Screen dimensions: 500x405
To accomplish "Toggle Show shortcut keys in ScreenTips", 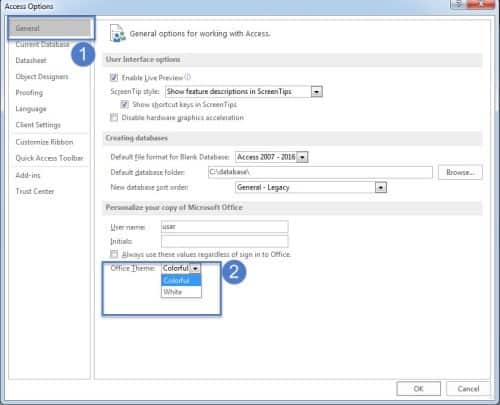I will (124, 104).
